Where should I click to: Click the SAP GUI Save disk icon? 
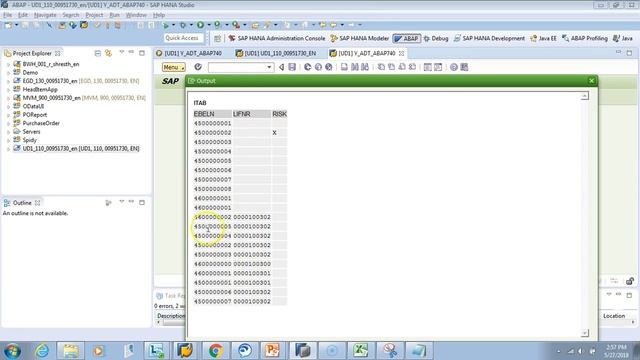pyautogui.click(x=292, y=67)
